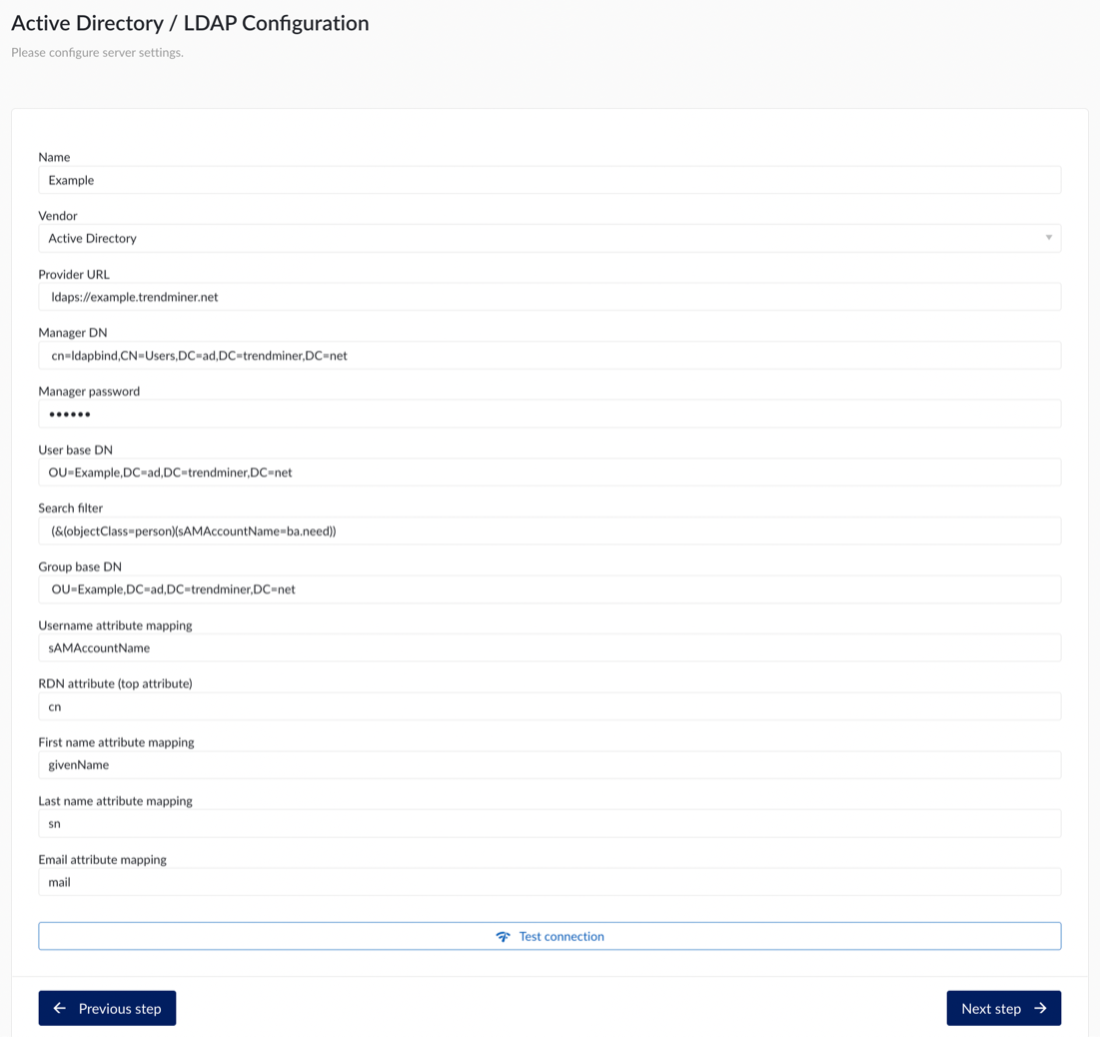This screenshot has width=1100, height=1041.
Task: Focus the Search filter text box
Action: point(549,531)
